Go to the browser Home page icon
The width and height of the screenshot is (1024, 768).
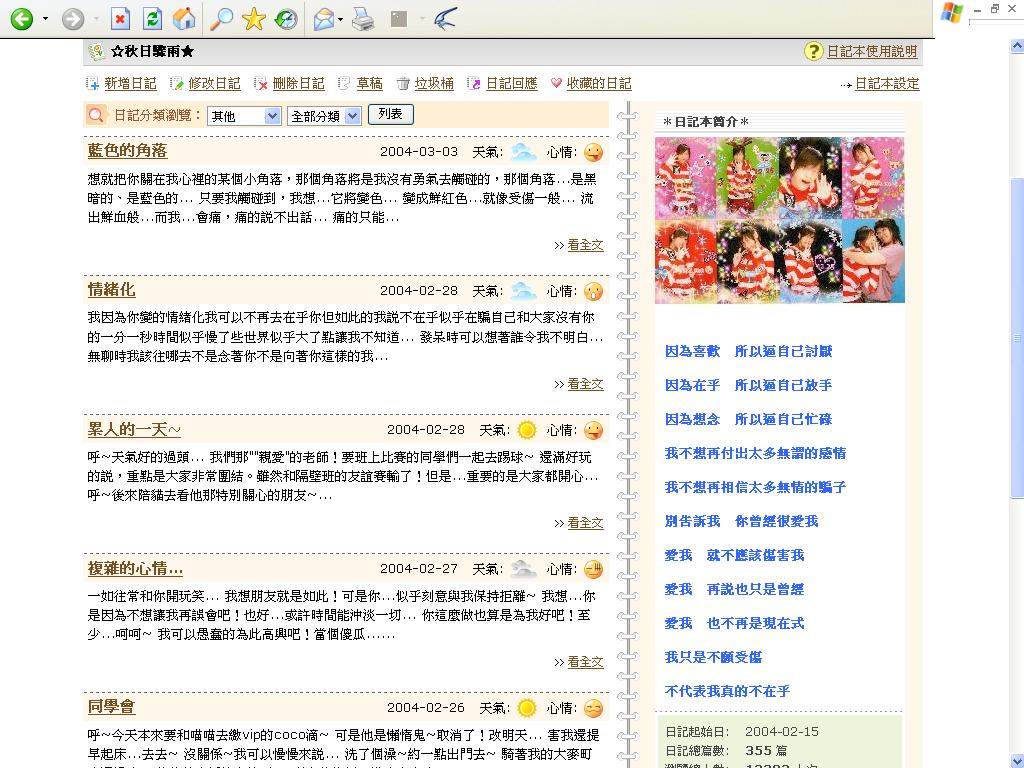coord(184,18)
